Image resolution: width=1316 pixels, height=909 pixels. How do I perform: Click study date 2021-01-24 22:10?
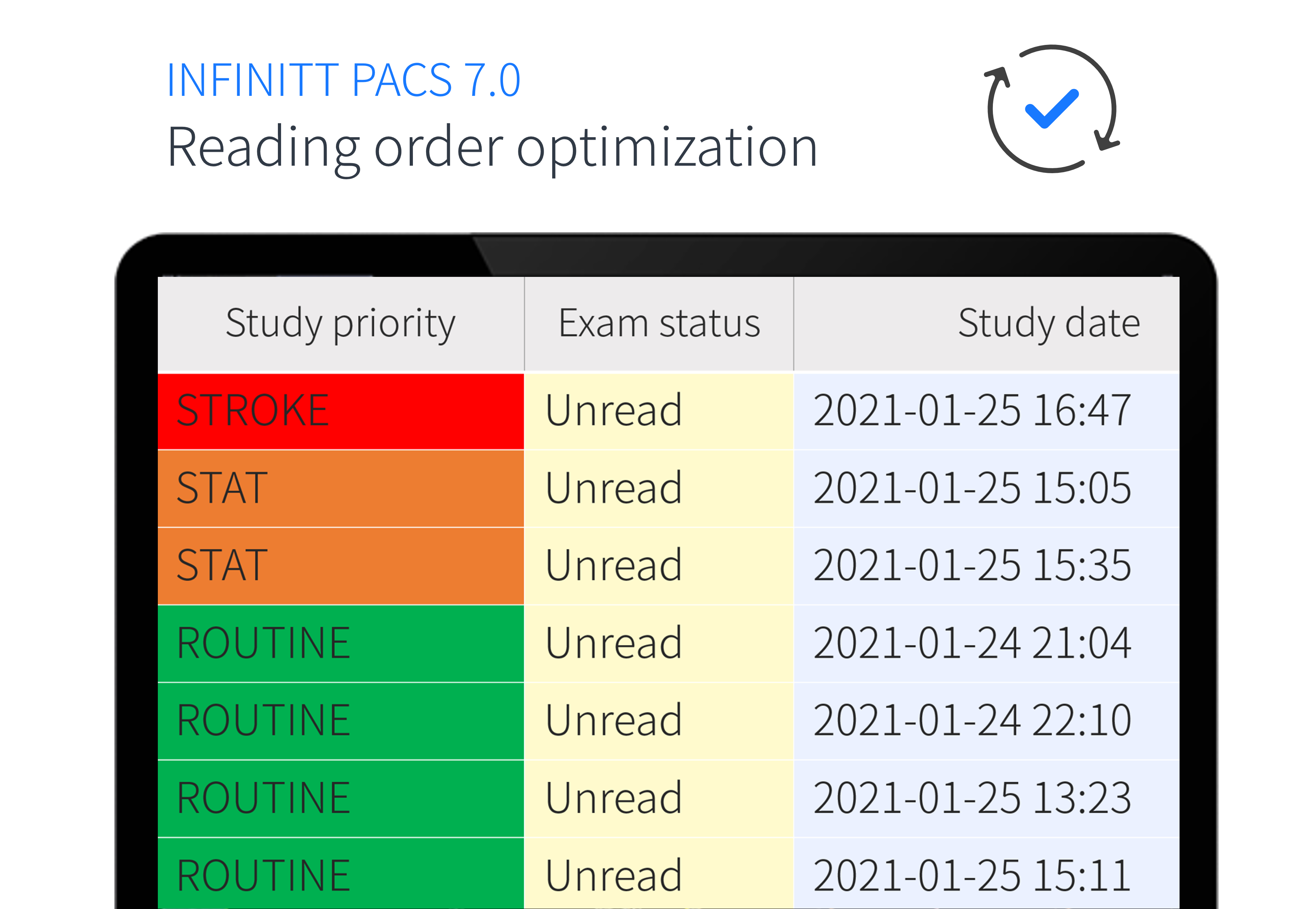pos(972,721)
